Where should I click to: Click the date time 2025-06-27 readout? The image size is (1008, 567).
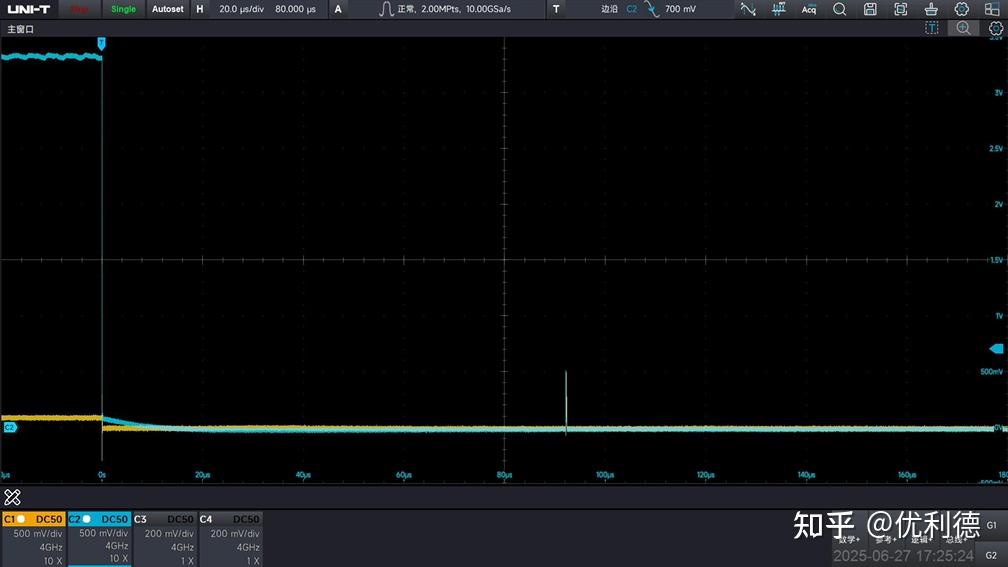[903, 556]
